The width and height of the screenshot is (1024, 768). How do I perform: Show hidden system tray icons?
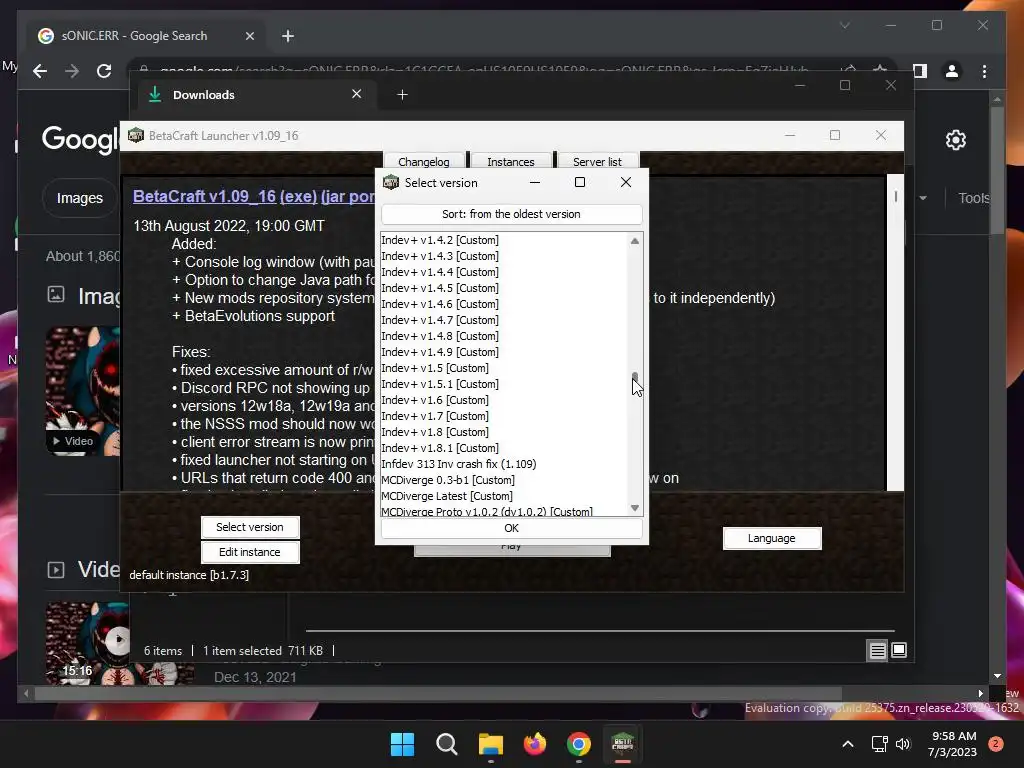pos(848,744)
